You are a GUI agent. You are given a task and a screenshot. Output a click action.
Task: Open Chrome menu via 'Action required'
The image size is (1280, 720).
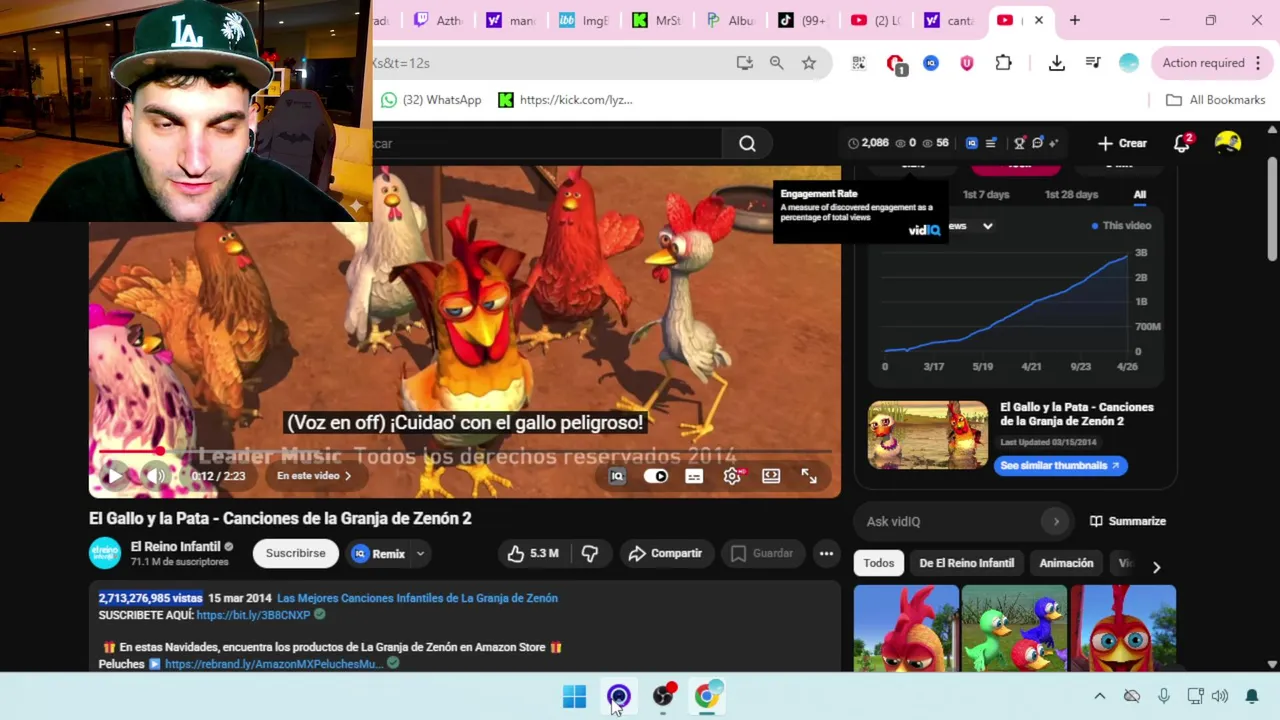1211,63
